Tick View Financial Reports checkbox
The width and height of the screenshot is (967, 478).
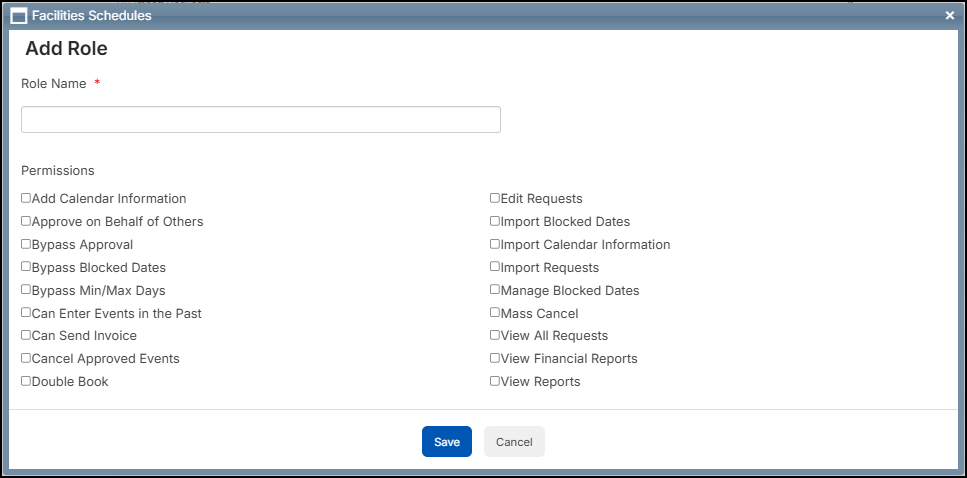pos(495,358)
